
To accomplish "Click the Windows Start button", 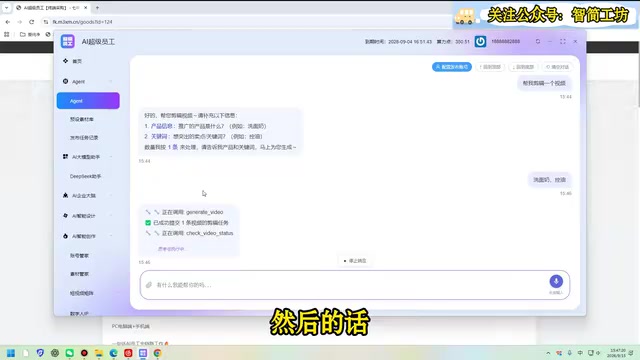I will pyautogui.click(x=11, y=353).
